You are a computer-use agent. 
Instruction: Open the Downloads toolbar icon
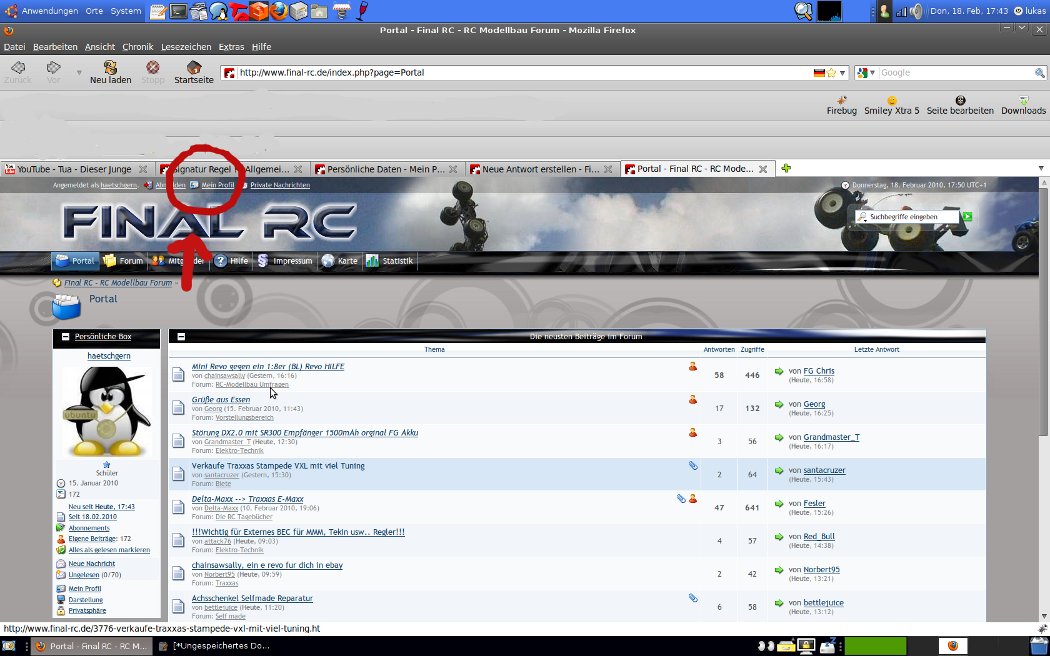[x=1023, y=101]
